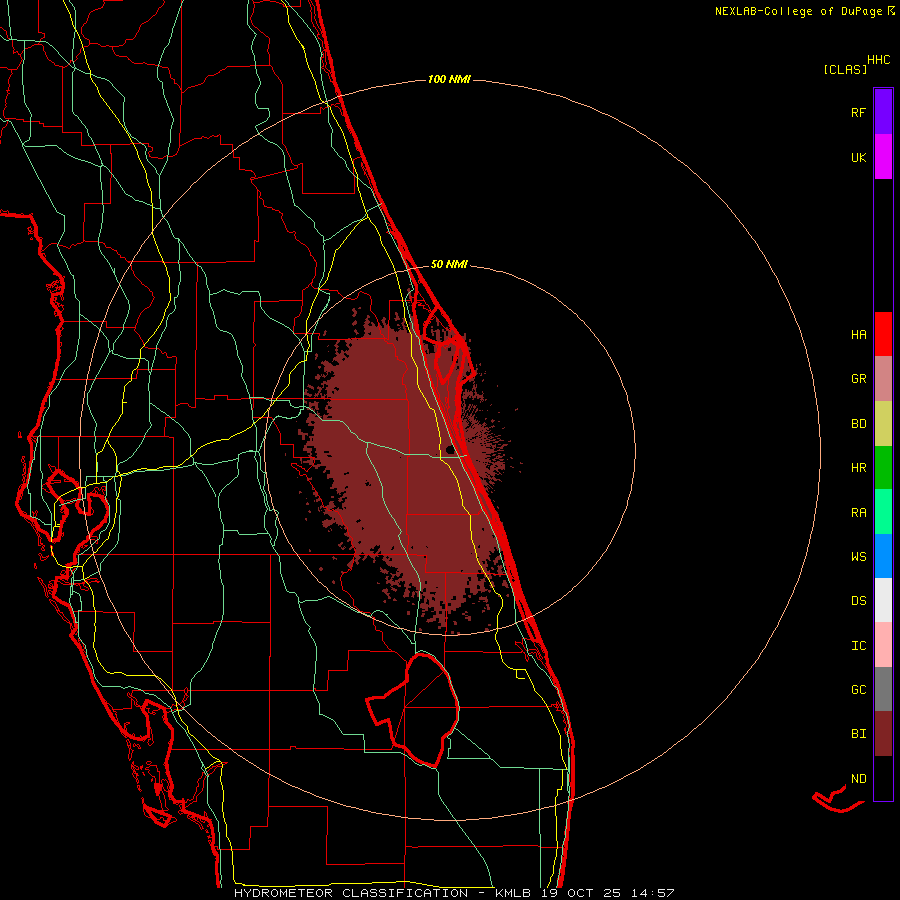Image resolution: width=900 pixels, height=900 pixels.
Task: Click the KMLB radar site black dot
Action: (x=450, y=449)
